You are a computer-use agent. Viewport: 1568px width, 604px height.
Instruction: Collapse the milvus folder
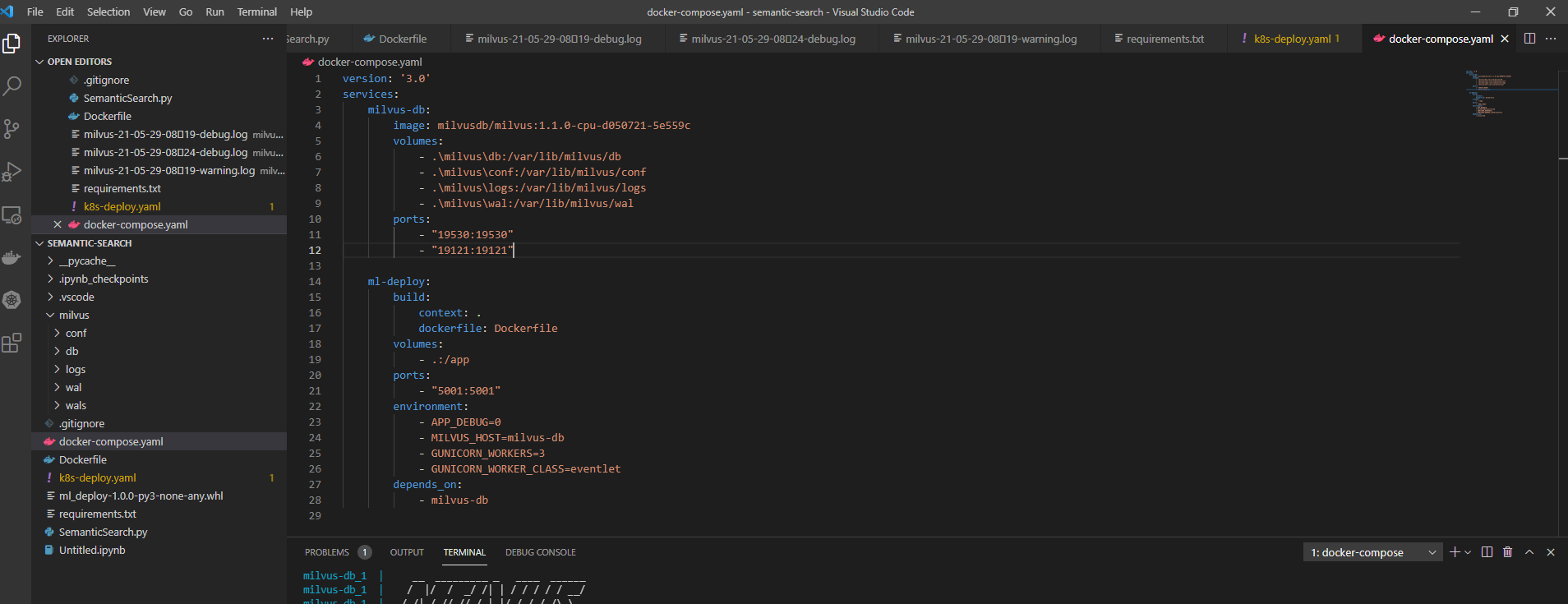click(x=50, y=315)
